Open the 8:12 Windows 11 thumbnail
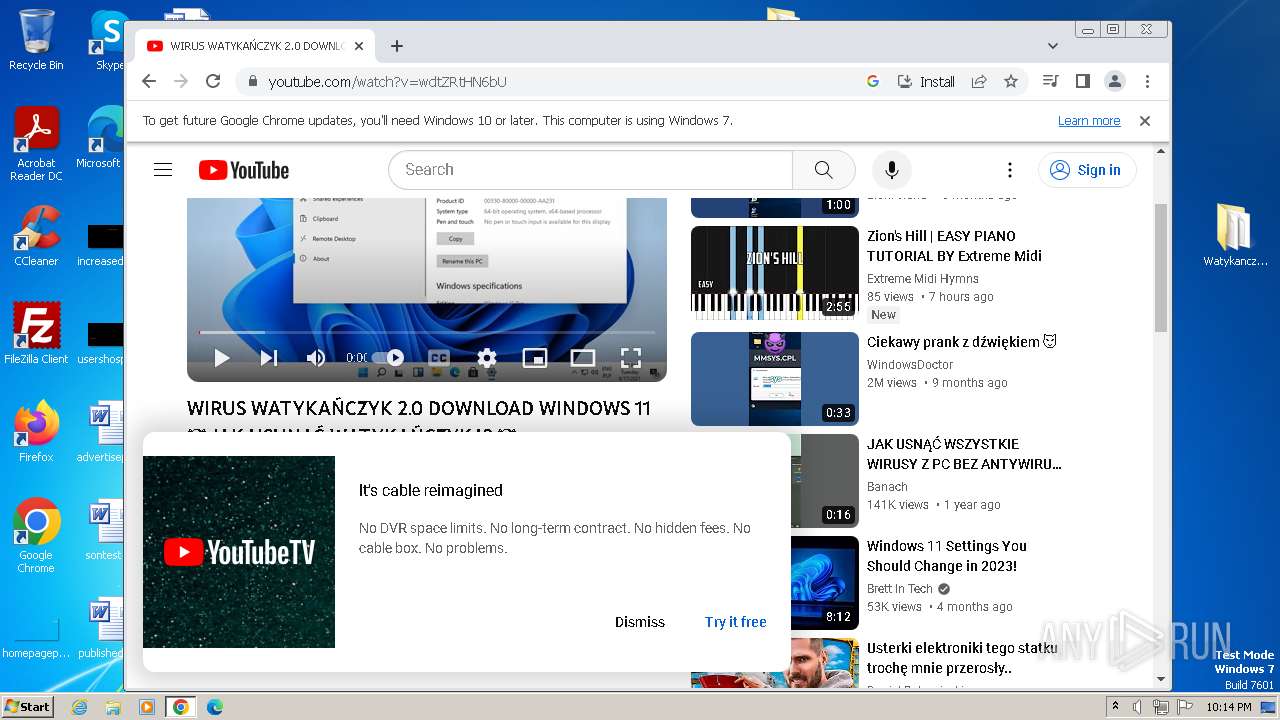The height and width of the screenshot is (720, 1280). (x=824, y=583)
